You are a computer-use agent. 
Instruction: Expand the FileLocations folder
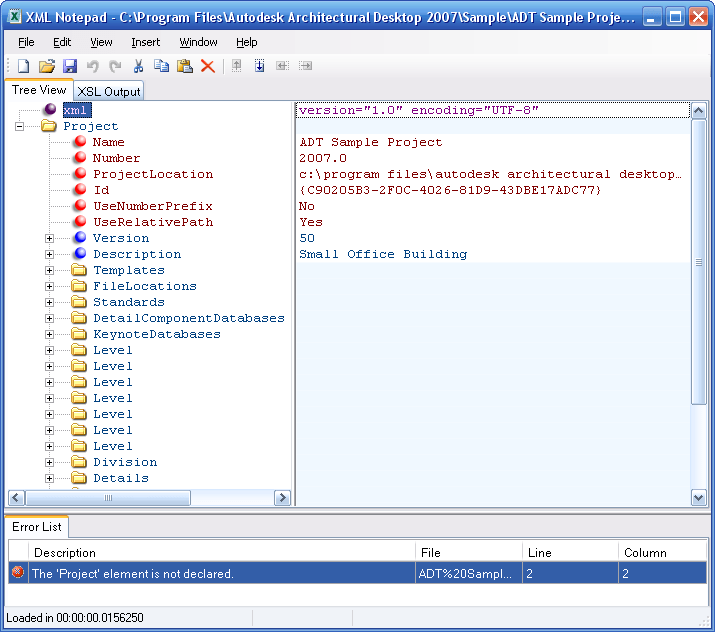click(49, 286)
